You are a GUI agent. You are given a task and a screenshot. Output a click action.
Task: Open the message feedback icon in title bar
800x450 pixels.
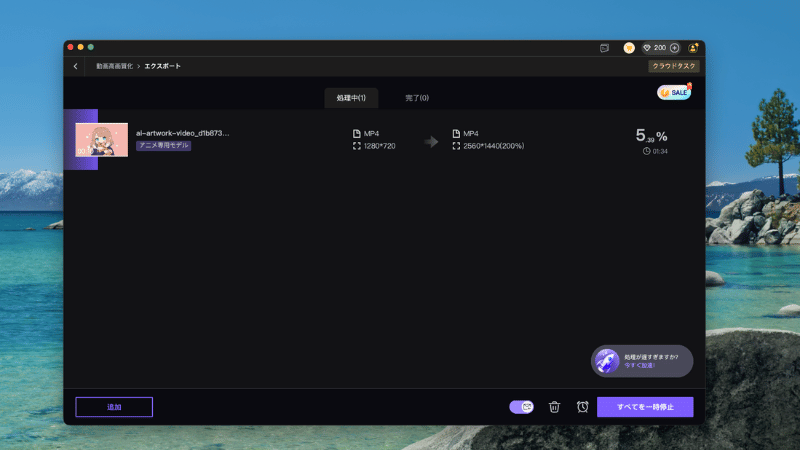click(x=604, y=47)
